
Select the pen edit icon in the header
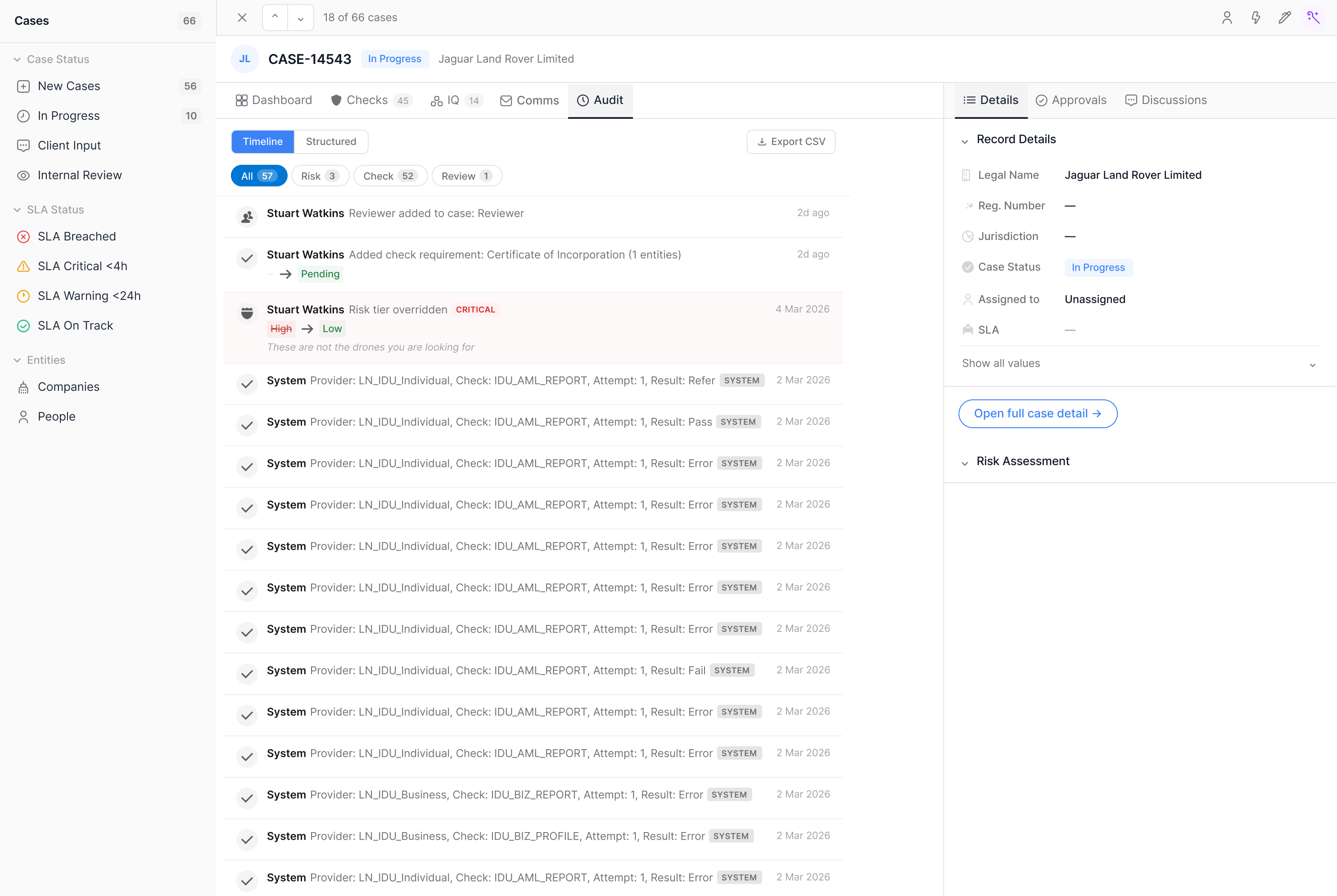pos(1284,18)
